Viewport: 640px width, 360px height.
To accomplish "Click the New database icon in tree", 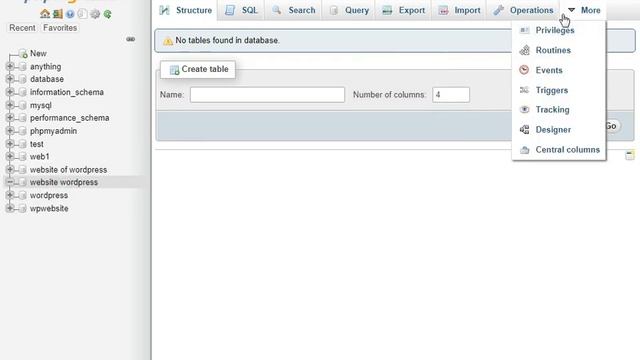I will (x=23, y=53).
